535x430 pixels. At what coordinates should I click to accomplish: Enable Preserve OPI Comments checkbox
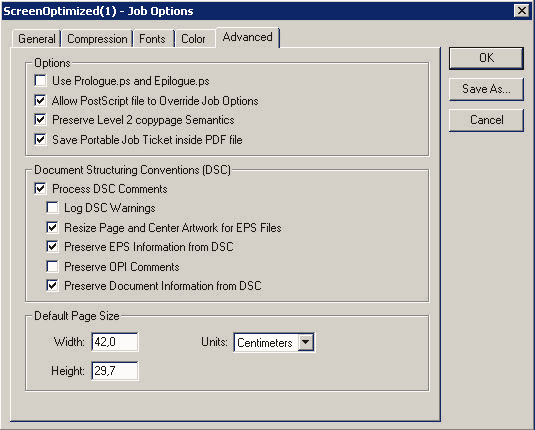52,266
